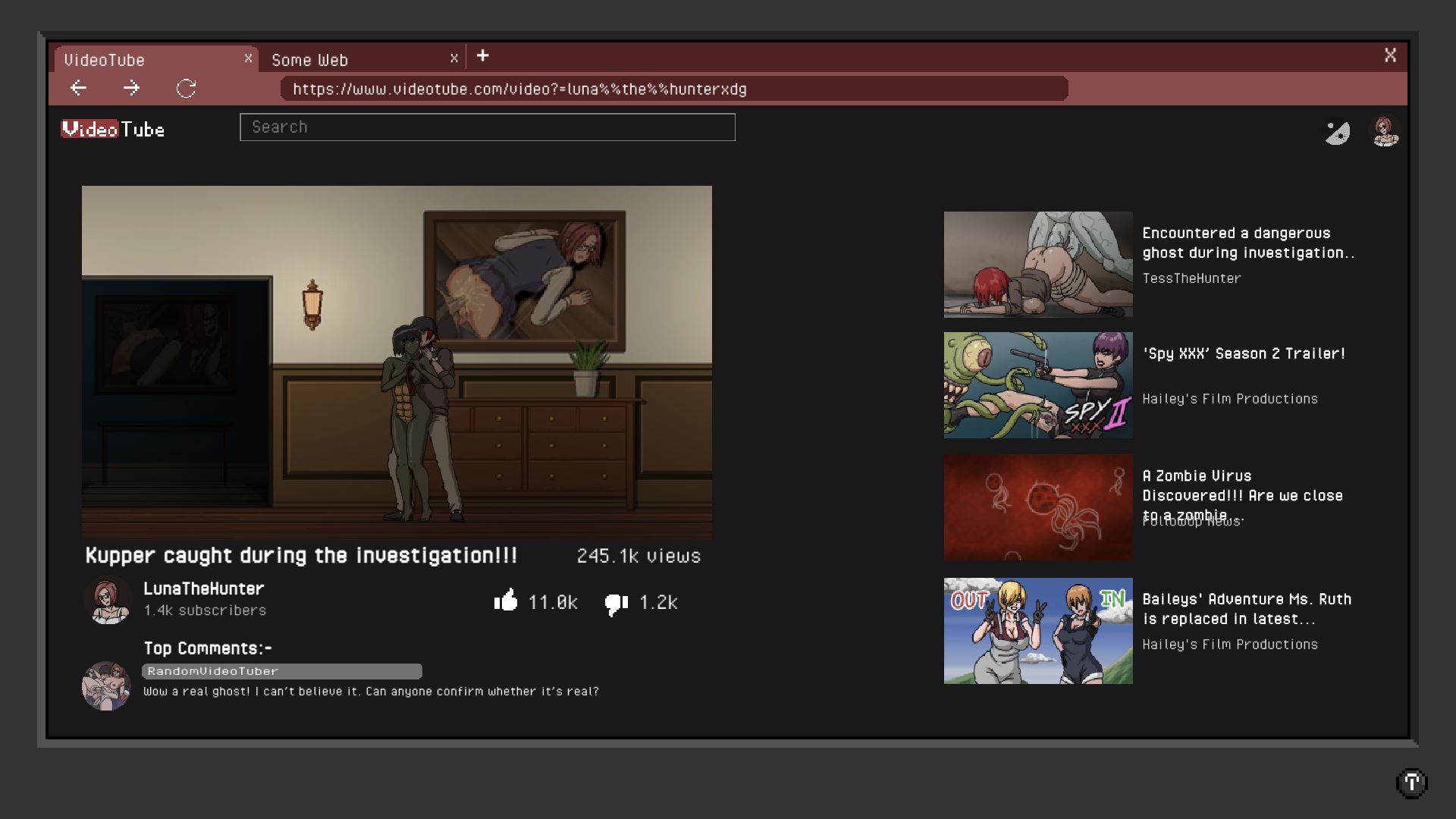Viewport: 1456px width, 819px height.
Task: Click the Search input field
Action: click(x=487, y=127)
